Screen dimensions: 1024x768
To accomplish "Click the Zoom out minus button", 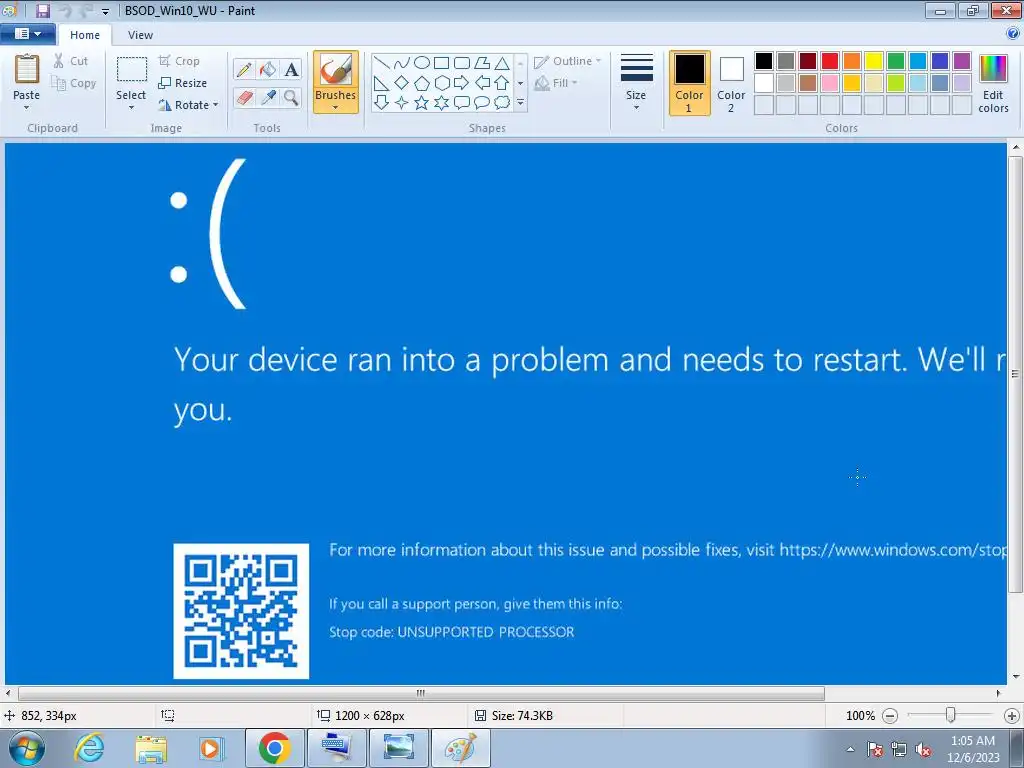I will pos(889,716).
